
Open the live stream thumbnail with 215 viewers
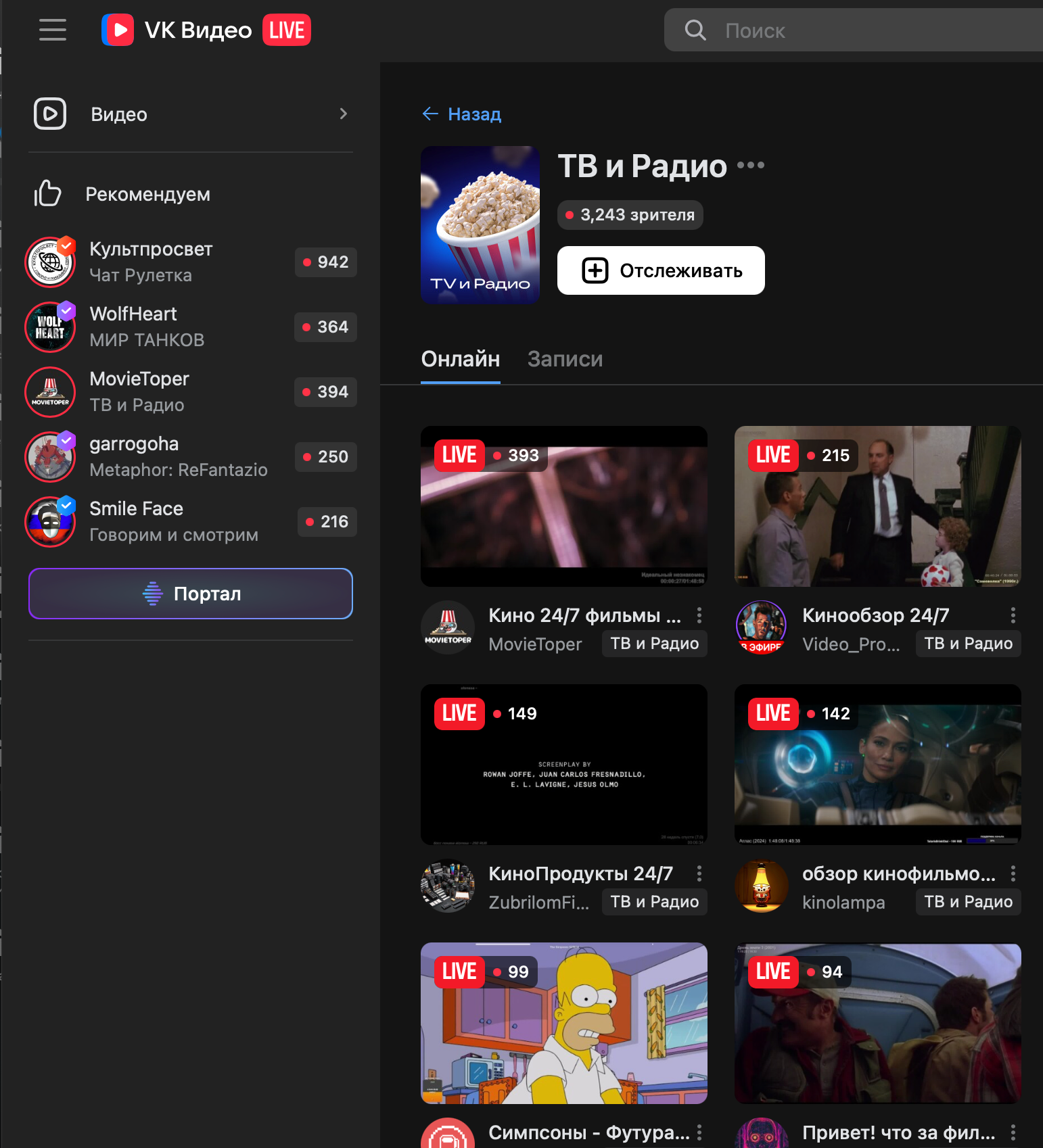(878, 506)
